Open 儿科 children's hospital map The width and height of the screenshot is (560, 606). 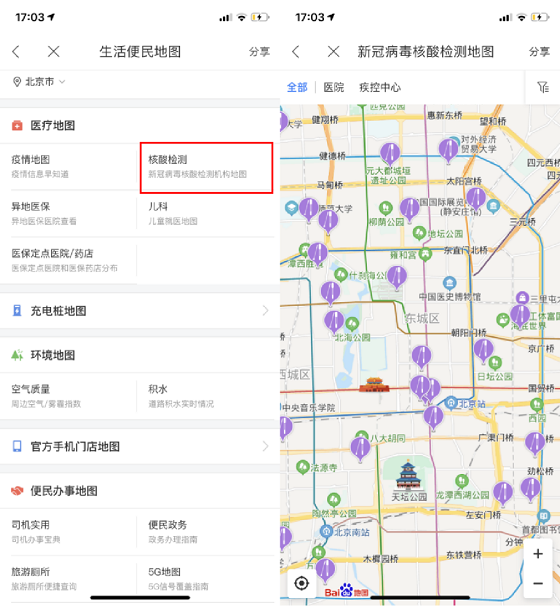[206, 213]
